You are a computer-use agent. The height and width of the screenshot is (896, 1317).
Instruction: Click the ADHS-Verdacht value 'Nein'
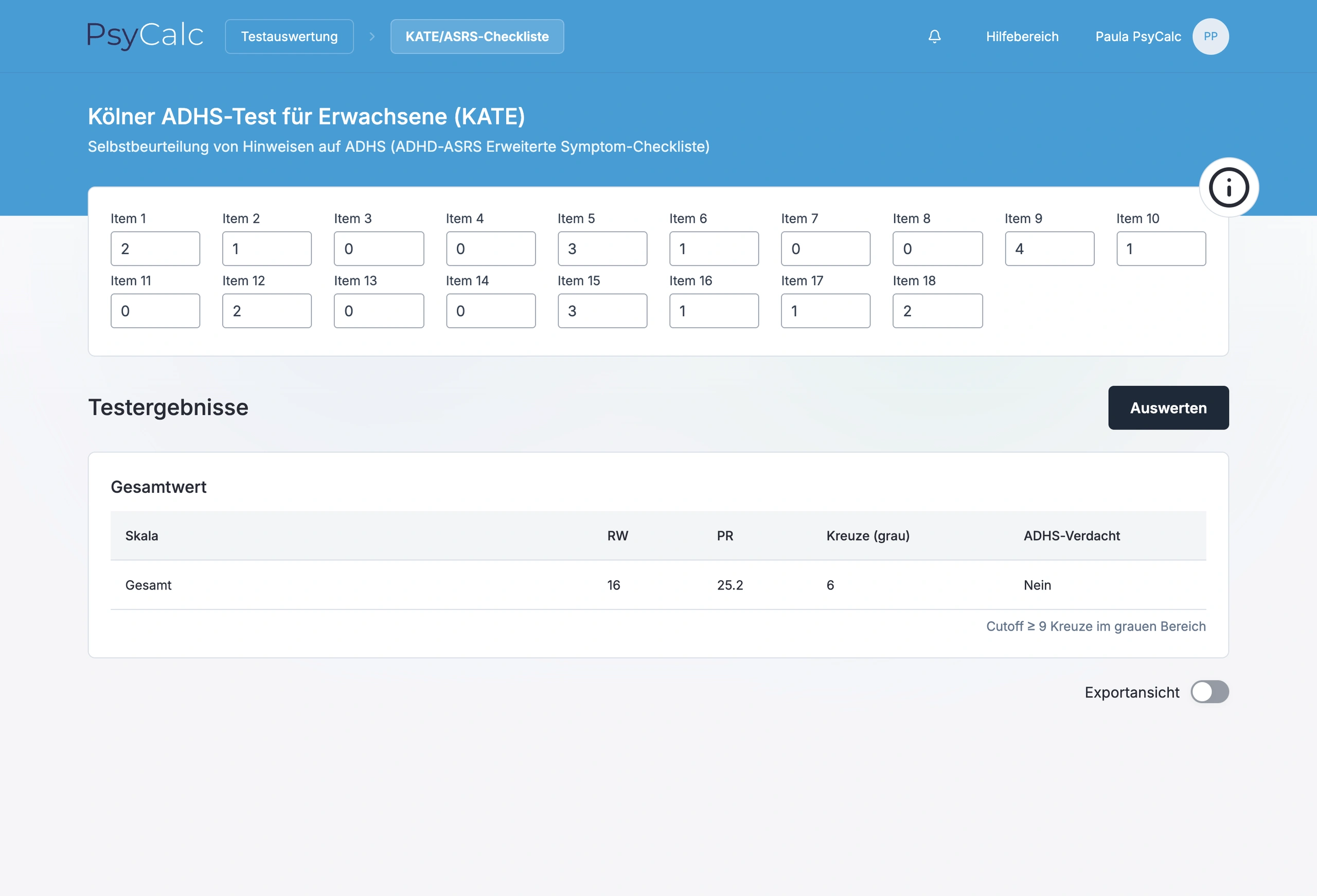tap(1037, 585)
